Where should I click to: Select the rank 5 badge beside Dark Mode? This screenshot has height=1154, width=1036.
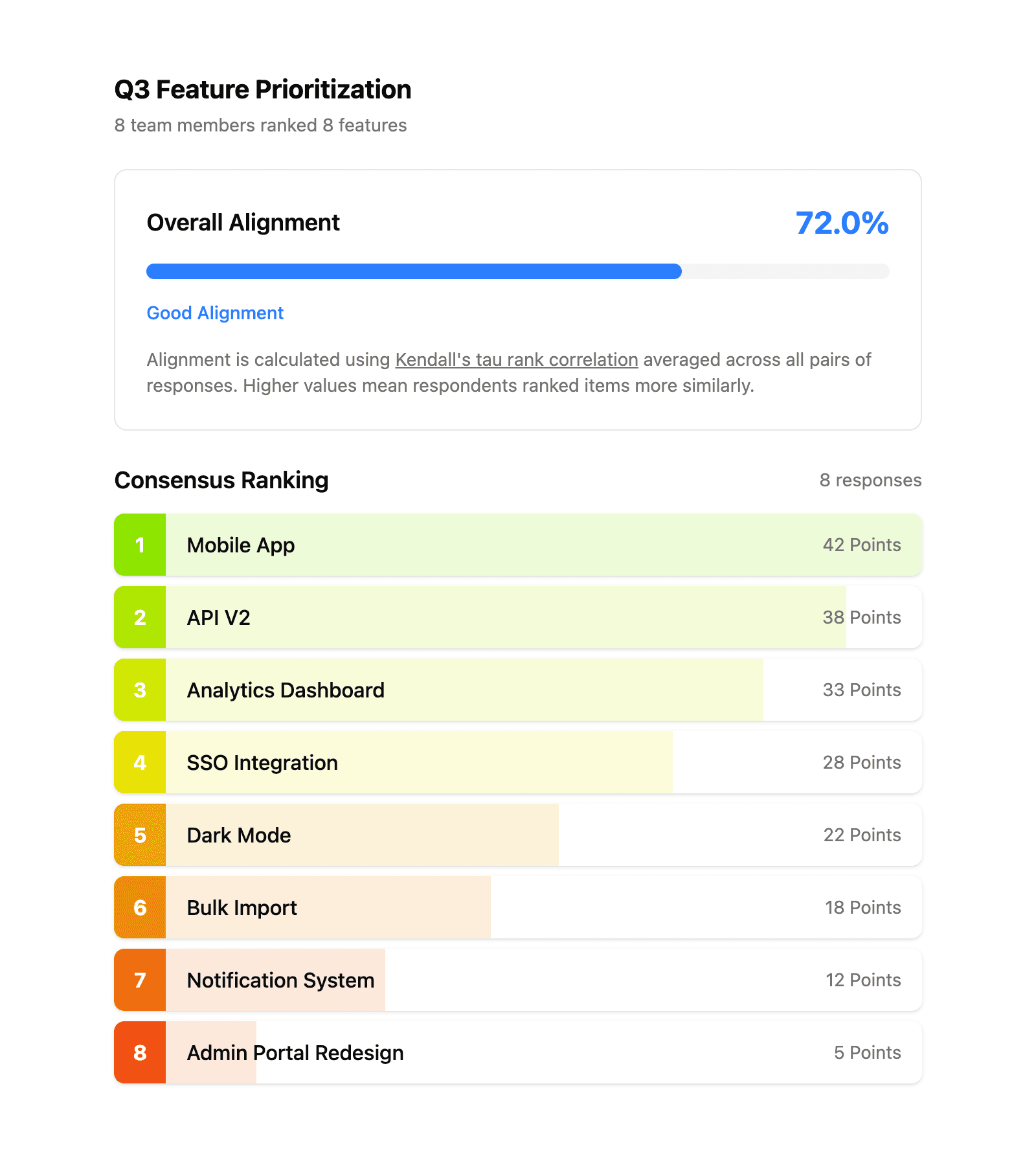pyautogui.click(x=140, y=835)
